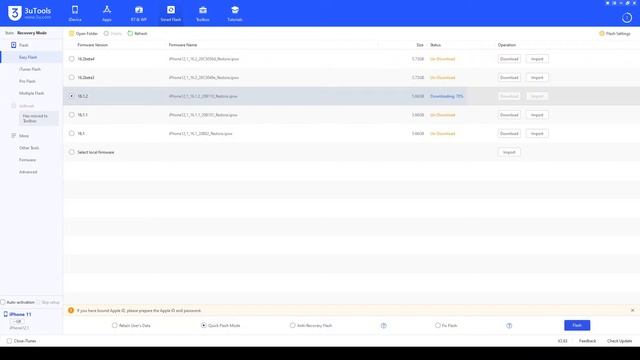640x360 pixels.
Task: Import firmware for 16.2beta4 row
Action: [x=537, y=59]
